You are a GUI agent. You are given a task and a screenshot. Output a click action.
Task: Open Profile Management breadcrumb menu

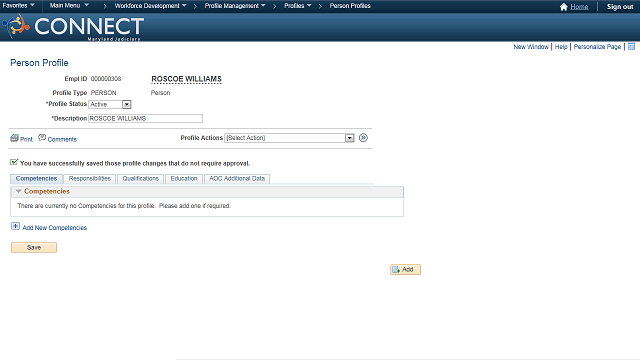point(235,6)
